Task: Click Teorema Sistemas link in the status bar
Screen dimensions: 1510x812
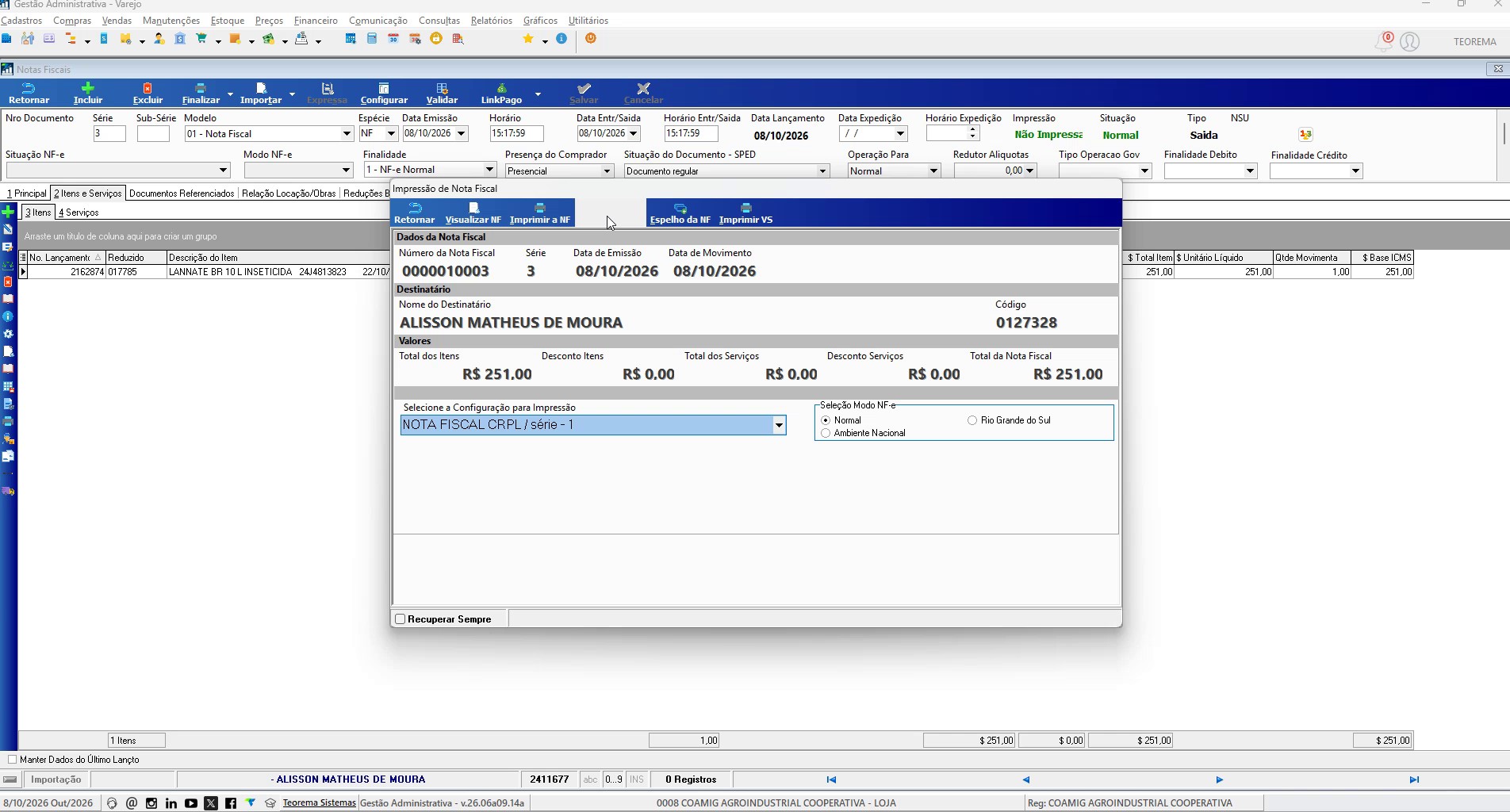Action: [319, 802]
